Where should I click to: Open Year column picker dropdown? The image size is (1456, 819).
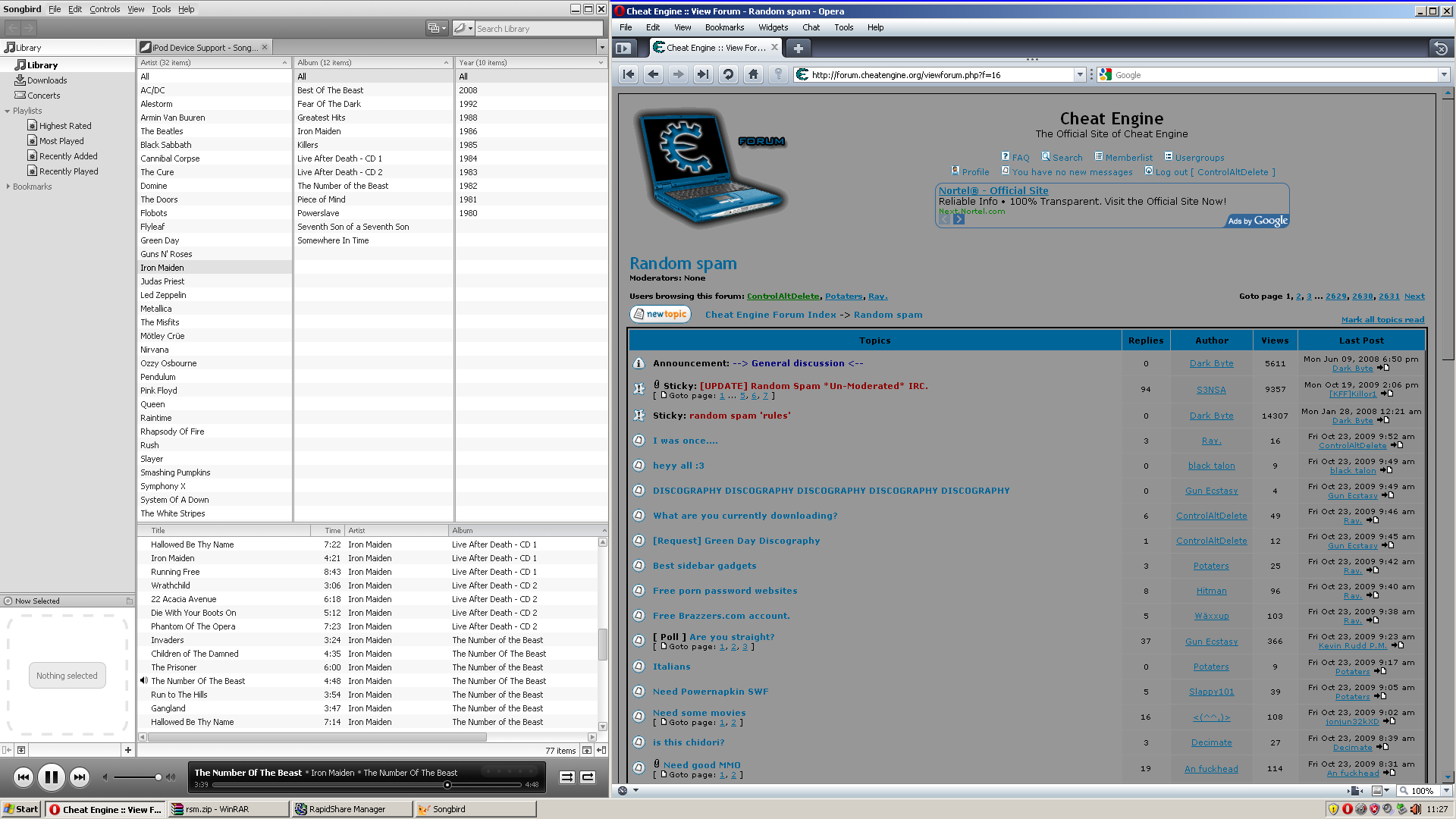coord(601,63)
